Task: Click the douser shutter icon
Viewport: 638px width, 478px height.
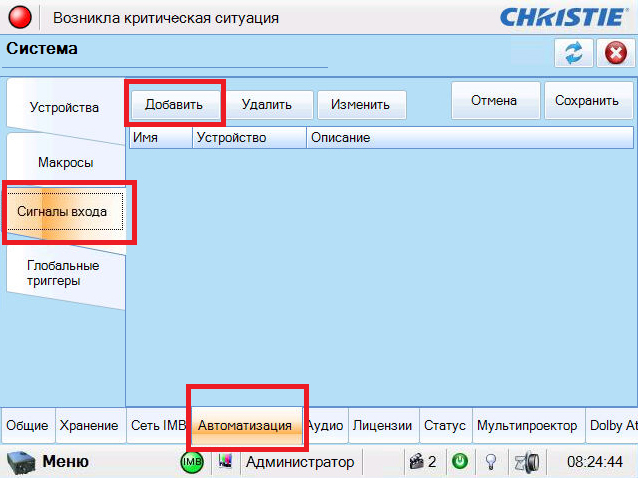Action: click(x=527, y=462)
